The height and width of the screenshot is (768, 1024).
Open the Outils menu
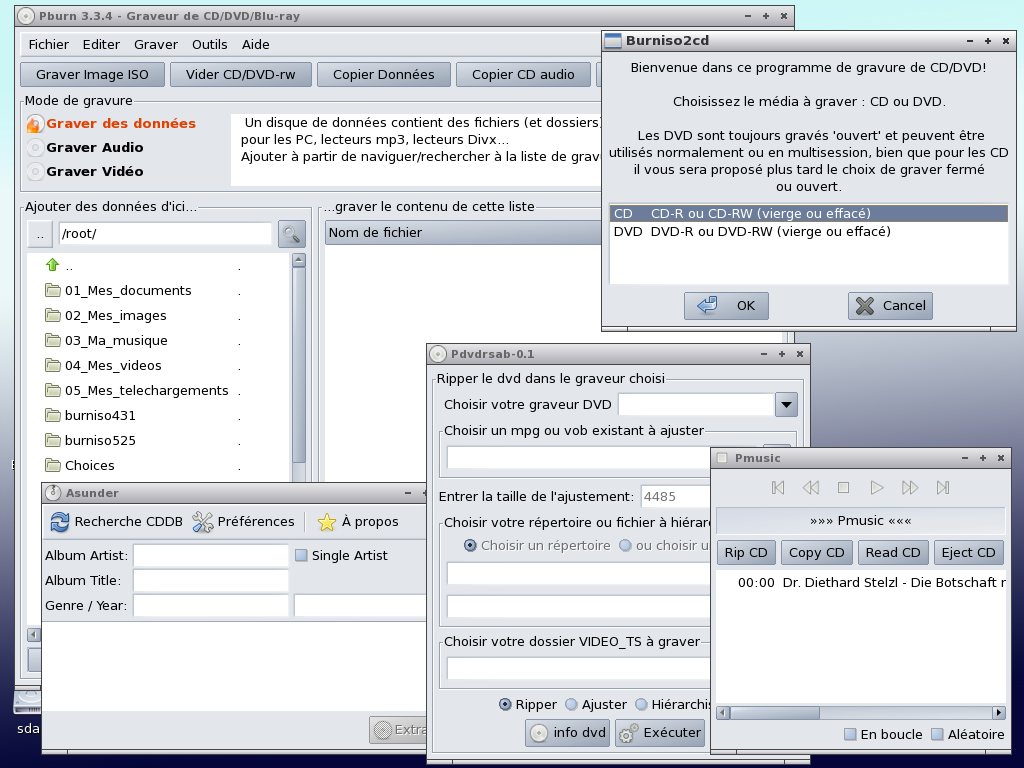pyautogui.click(x=210, y=44)
